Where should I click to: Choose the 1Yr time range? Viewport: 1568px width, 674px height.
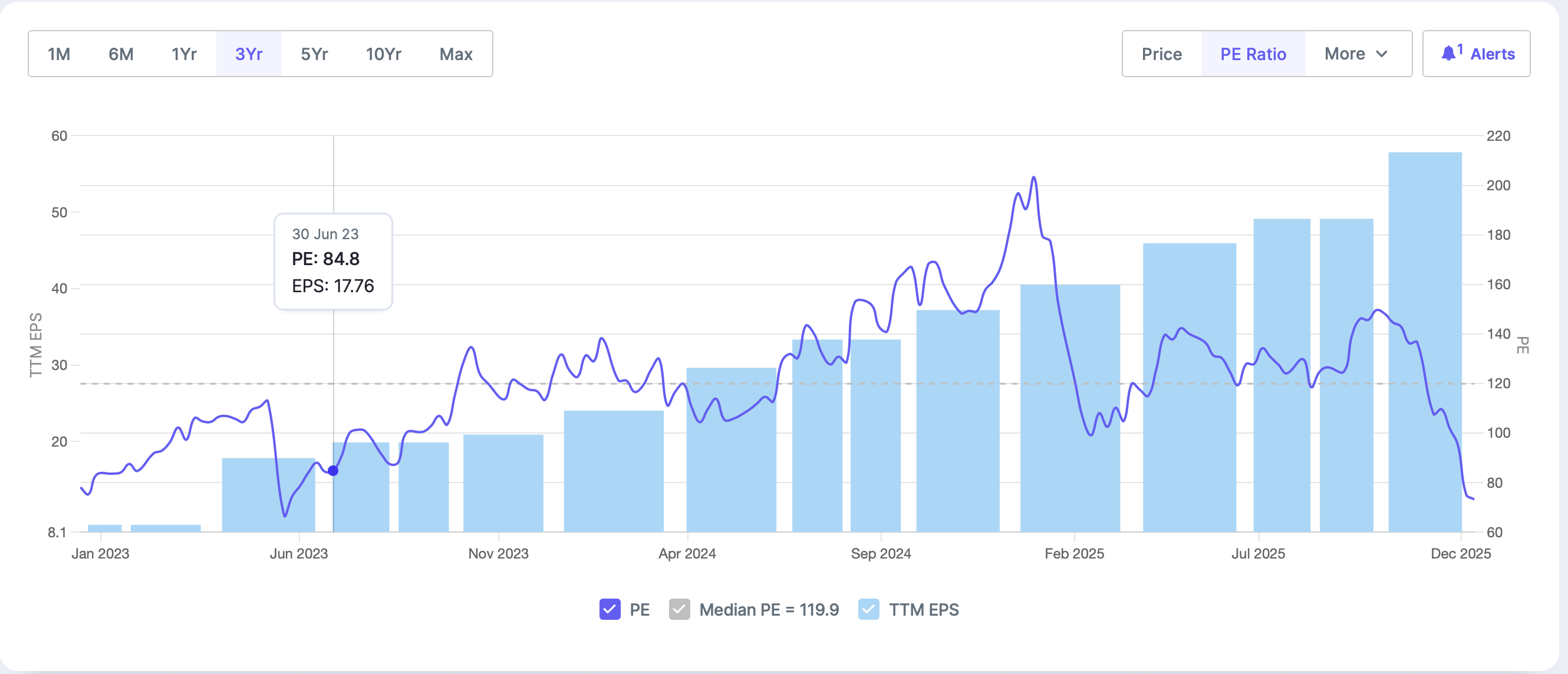pos(184,54)
